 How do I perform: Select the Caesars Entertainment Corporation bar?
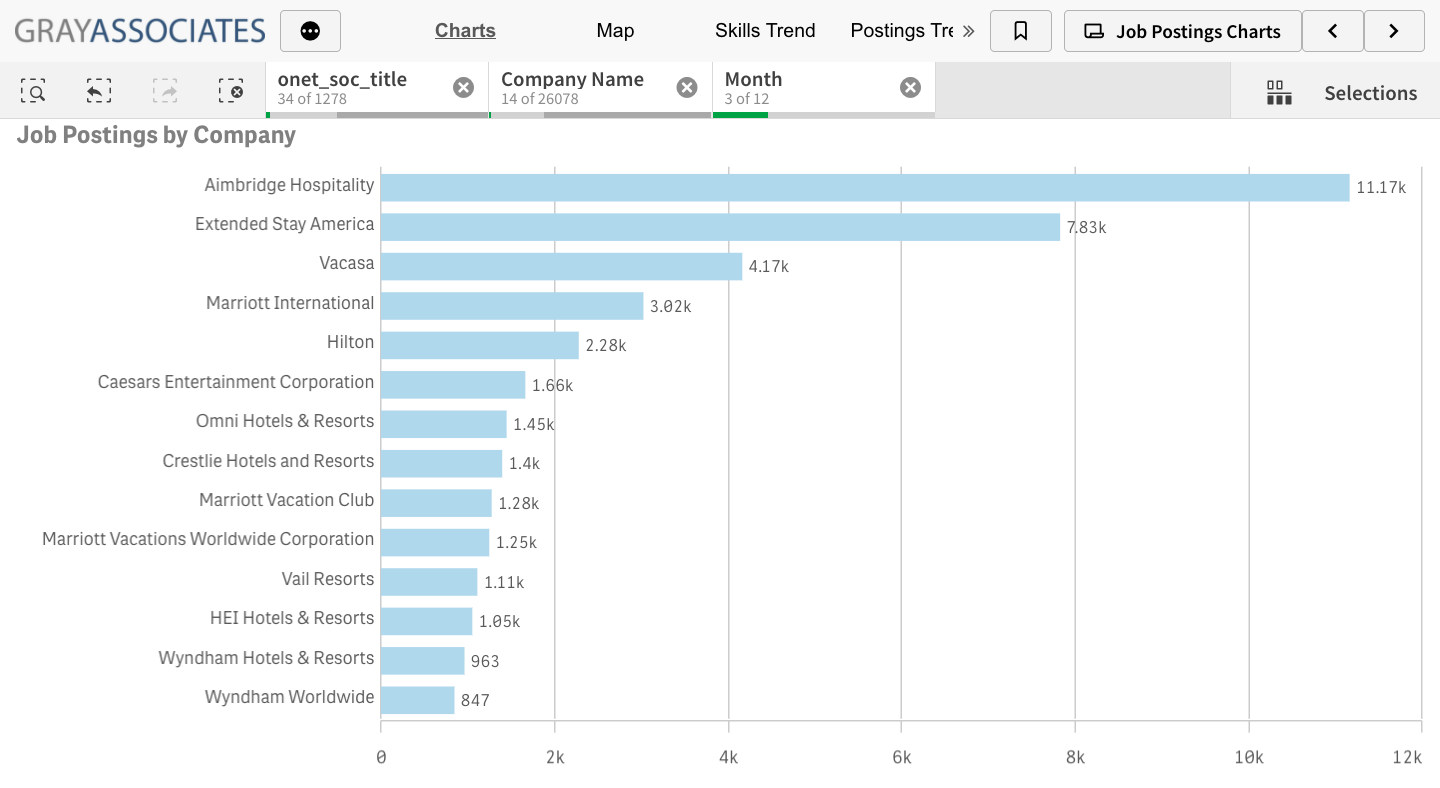point(453,385)
